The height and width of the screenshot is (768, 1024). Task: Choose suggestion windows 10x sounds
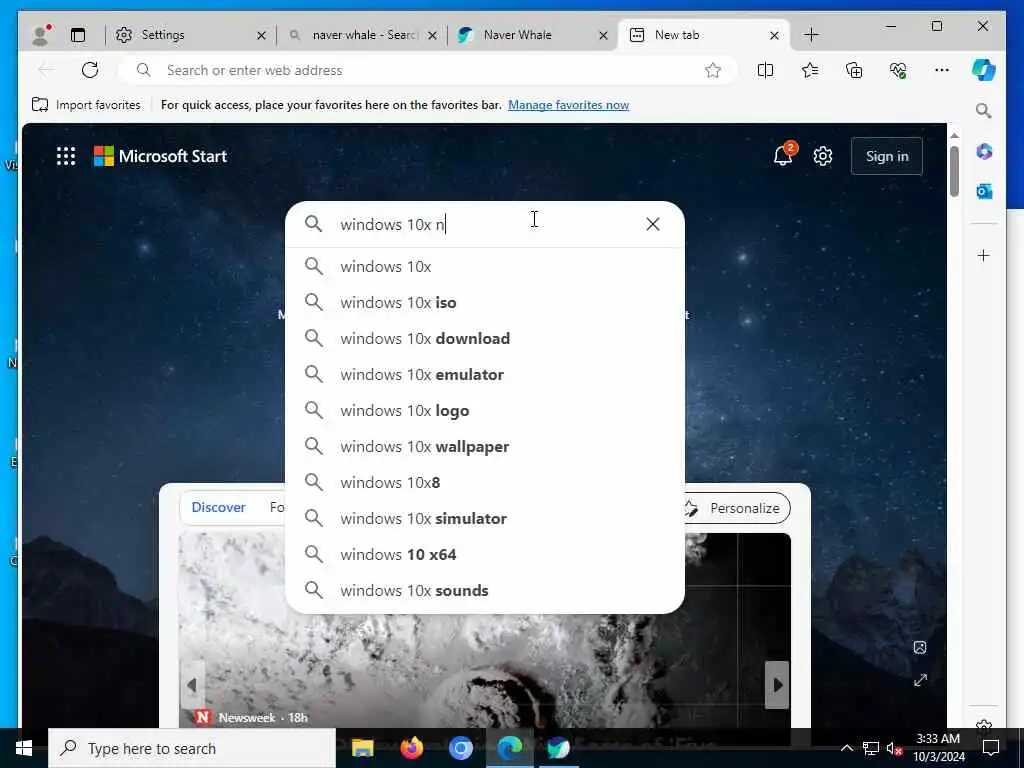485,590
